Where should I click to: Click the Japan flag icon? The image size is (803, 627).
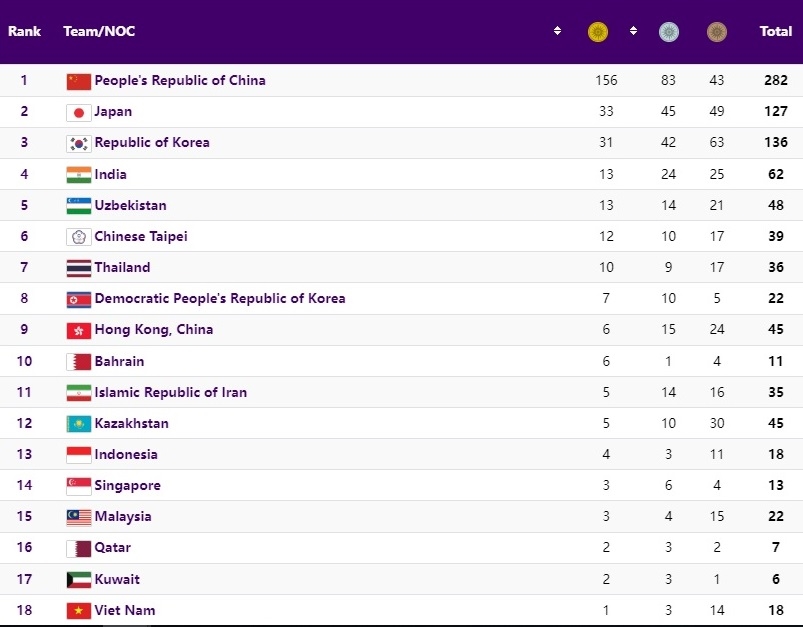click(78, 112)
